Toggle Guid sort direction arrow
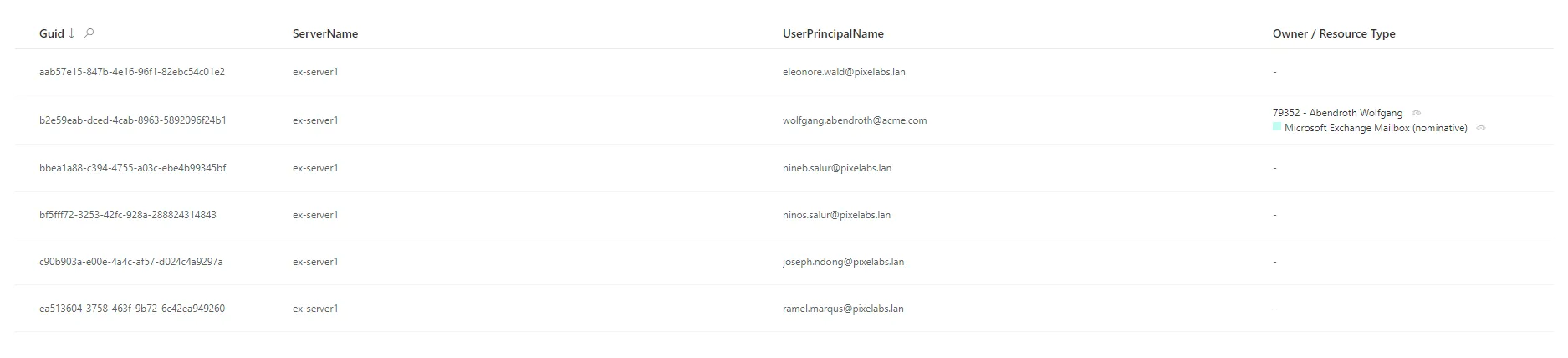Viewport: 1568px width, 358px height. click(x=72, y=33)
